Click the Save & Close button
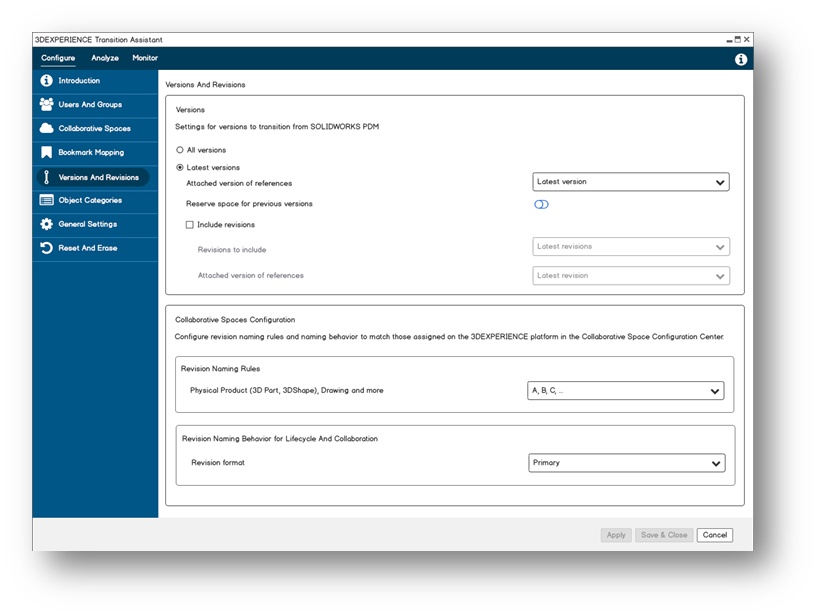Image resolution: width=819 pixels, height=616 pixels. [664, 535]
